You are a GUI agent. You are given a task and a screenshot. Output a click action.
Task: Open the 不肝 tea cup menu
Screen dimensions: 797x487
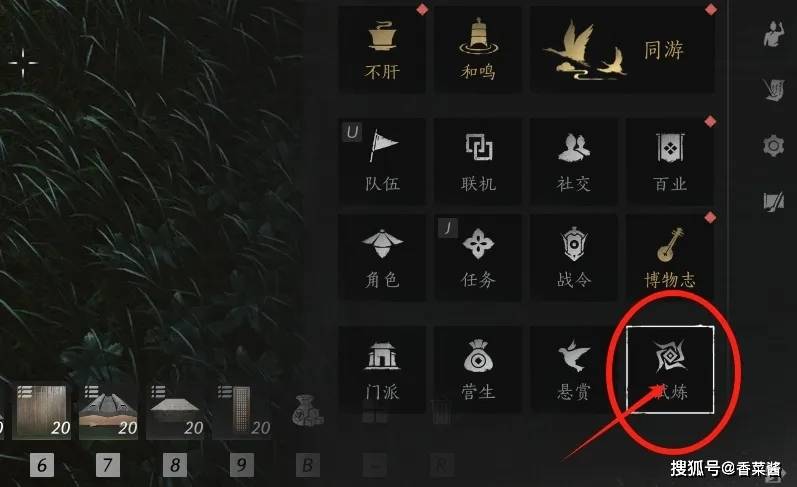(x=382, y=49)
